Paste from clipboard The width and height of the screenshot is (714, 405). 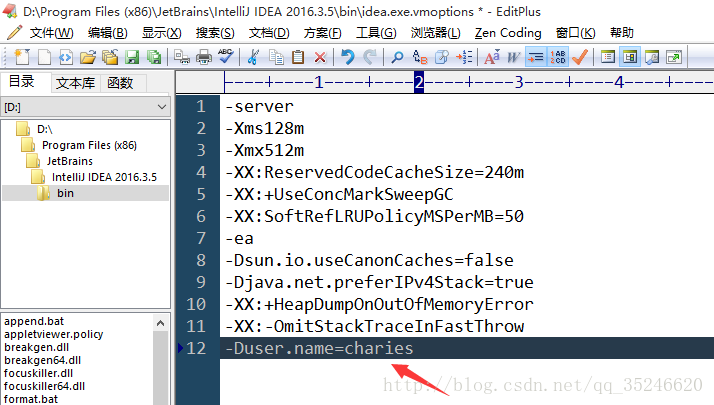pos(298,57)
